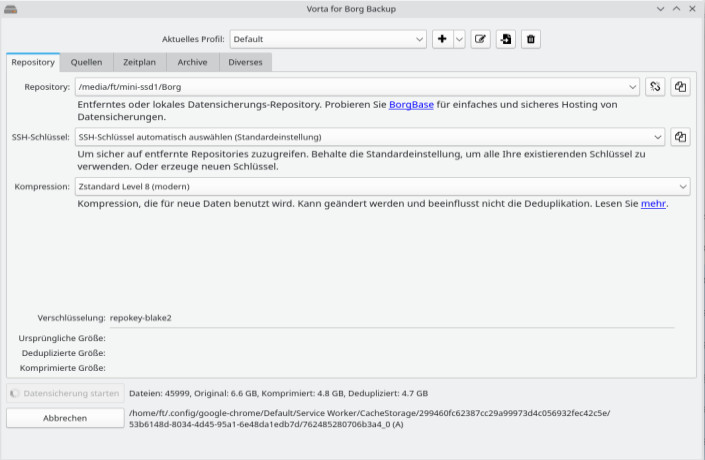Click the Komprimierte Größe label
Screen dimensions: 705x460
[x=62, y=368]
